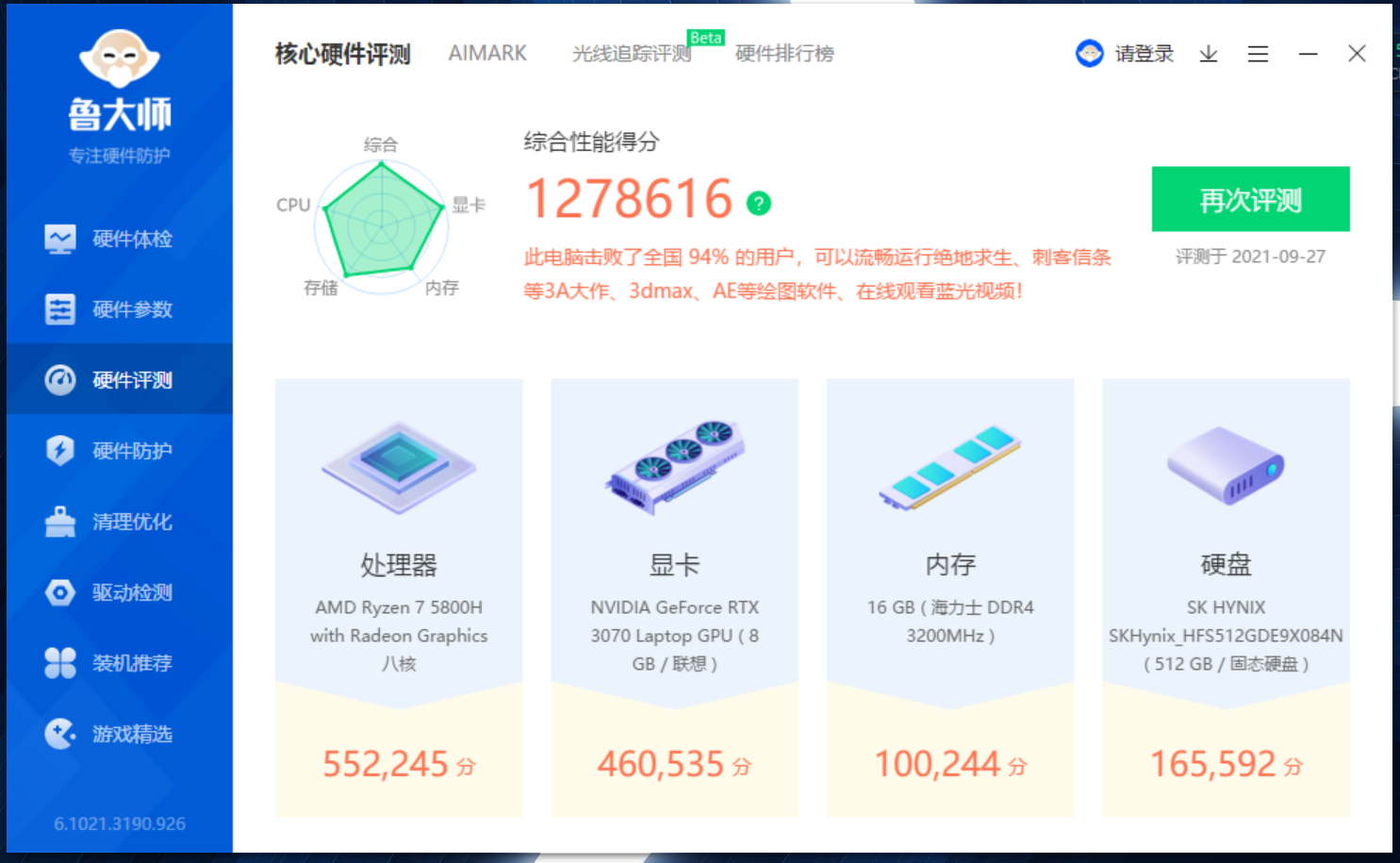1400x863 pixels.
Task: Switch to AIMARK tab
Action: (487, 54)
